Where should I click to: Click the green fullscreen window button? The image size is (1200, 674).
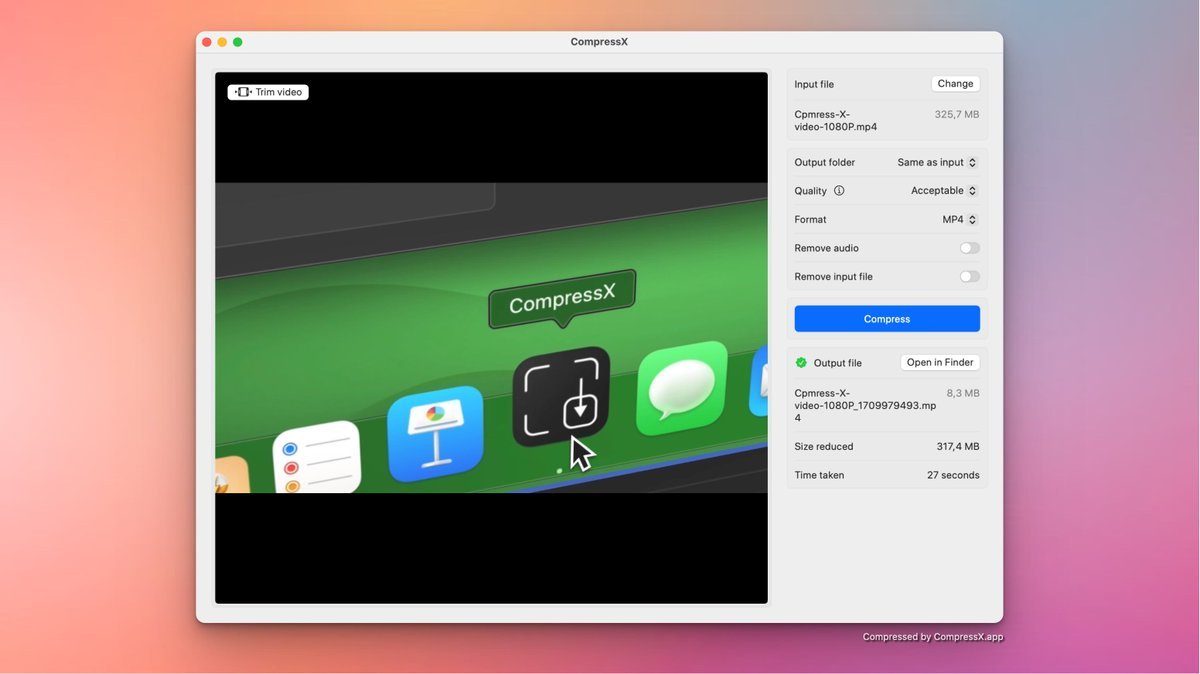238,42
